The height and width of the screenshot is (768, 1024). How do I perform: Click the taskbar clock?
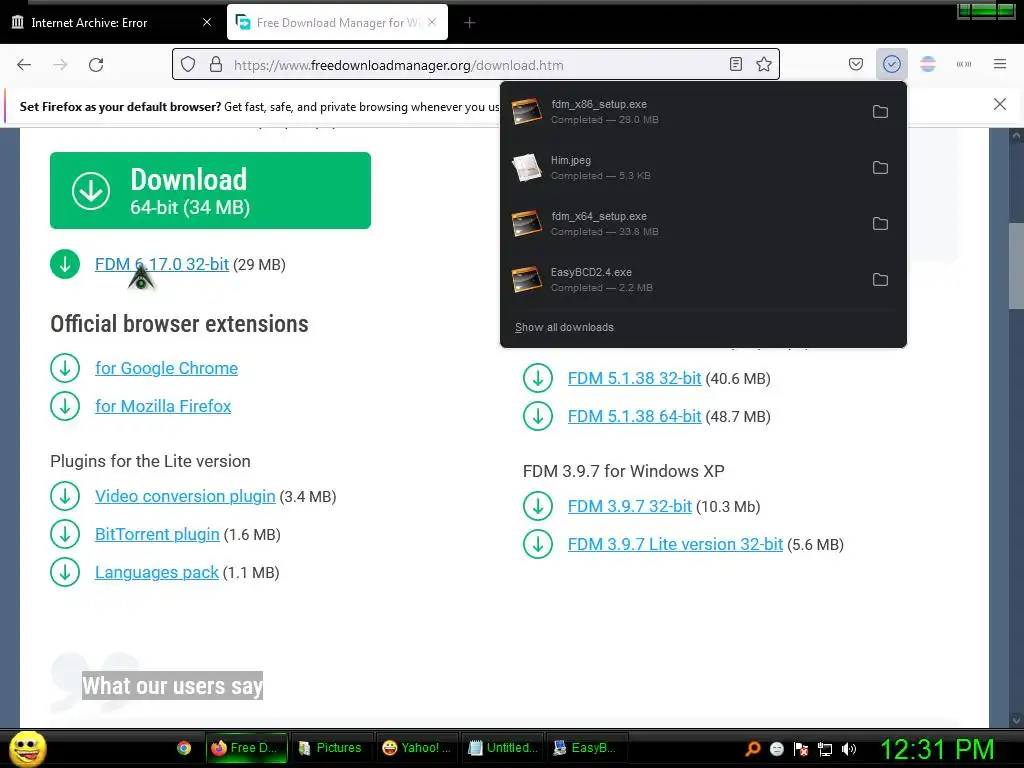pos(937,749)
